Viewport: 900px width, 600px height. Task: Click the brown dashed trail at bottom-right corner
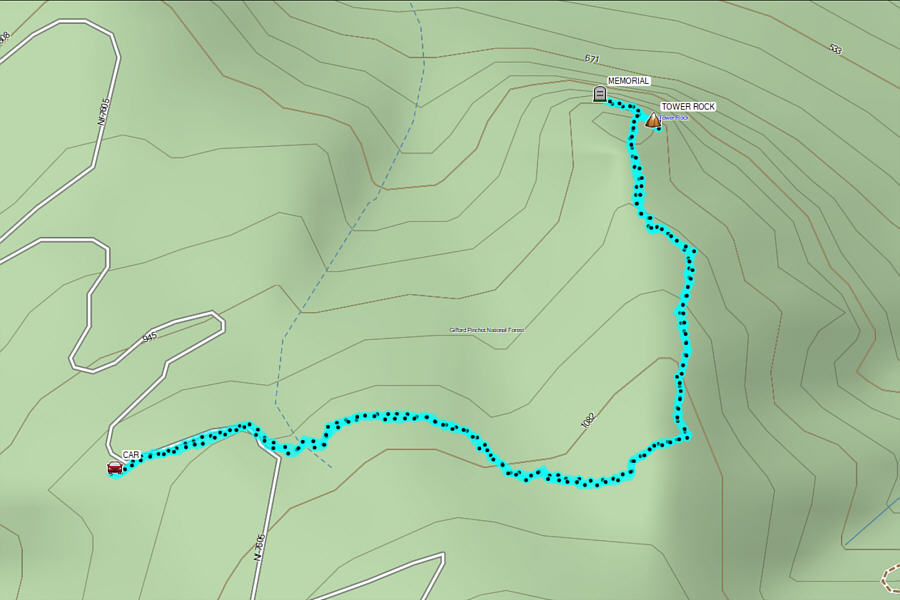(891, 577)
